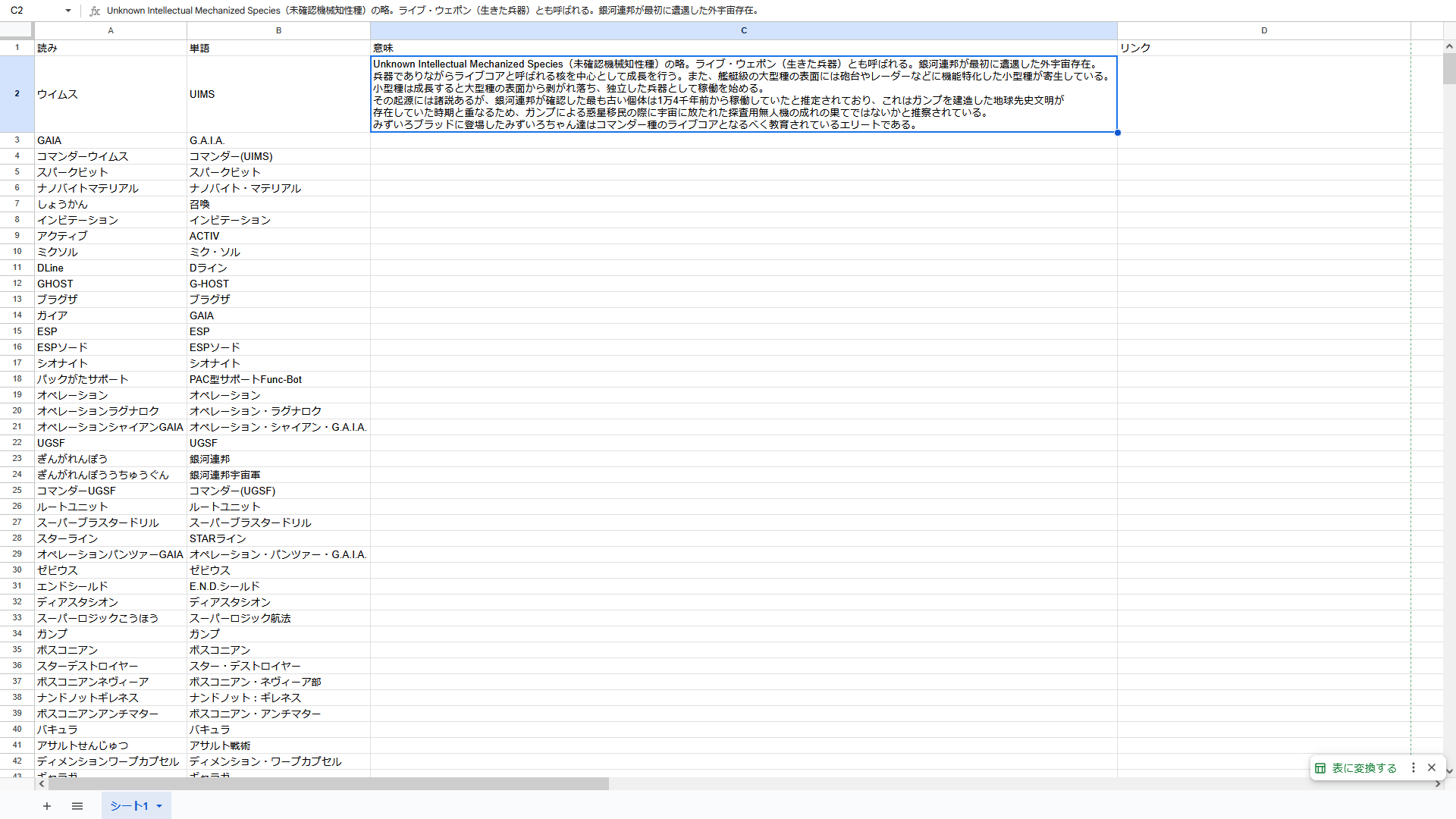The height and width of the screenshot is (819, 1456).
Task: Click the table icon in convert popup
Action: pyautogui.click(x=1320, y=768)
